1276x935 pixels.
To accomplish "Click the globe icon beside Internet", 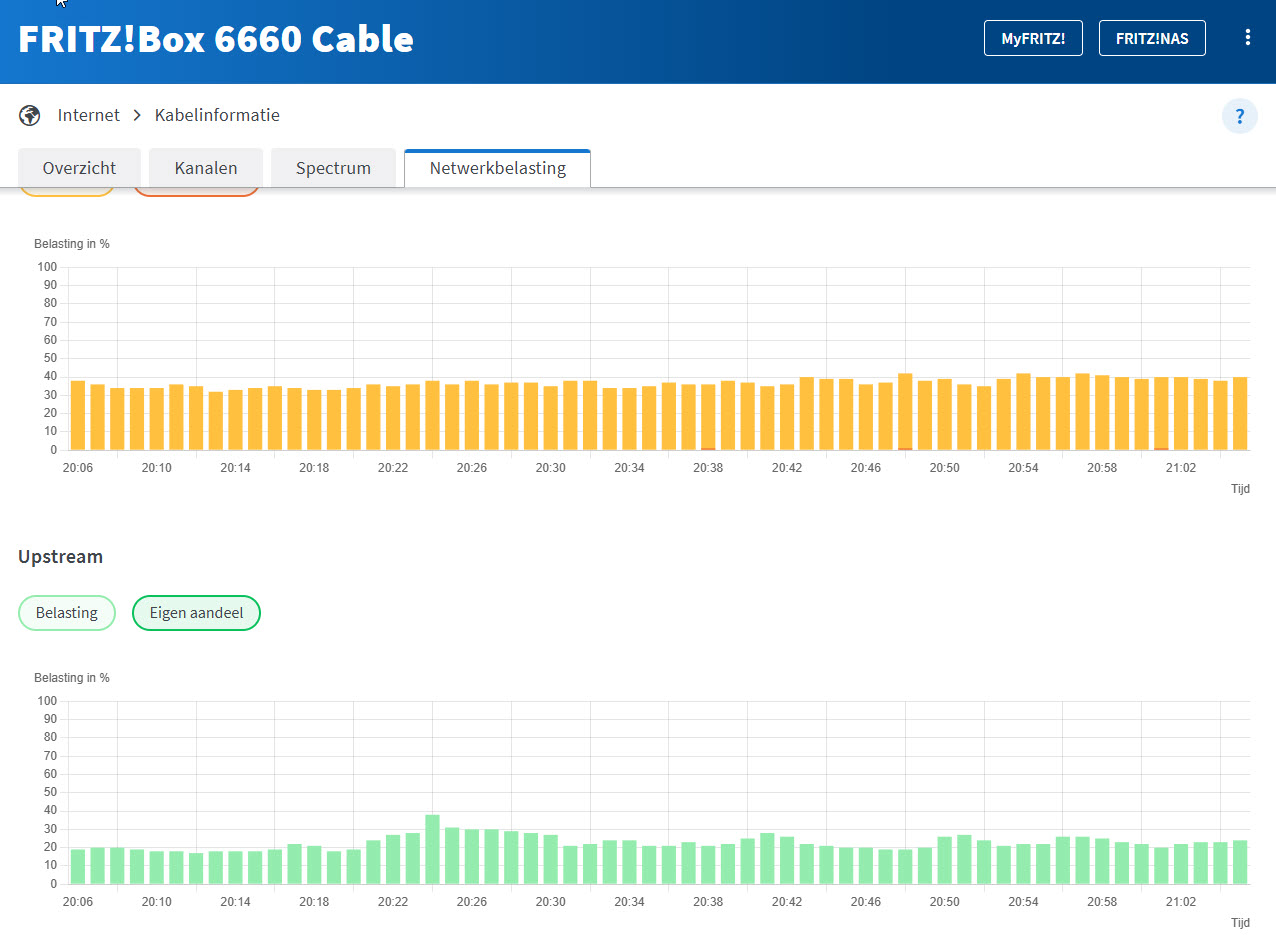I will coord(29,115).
